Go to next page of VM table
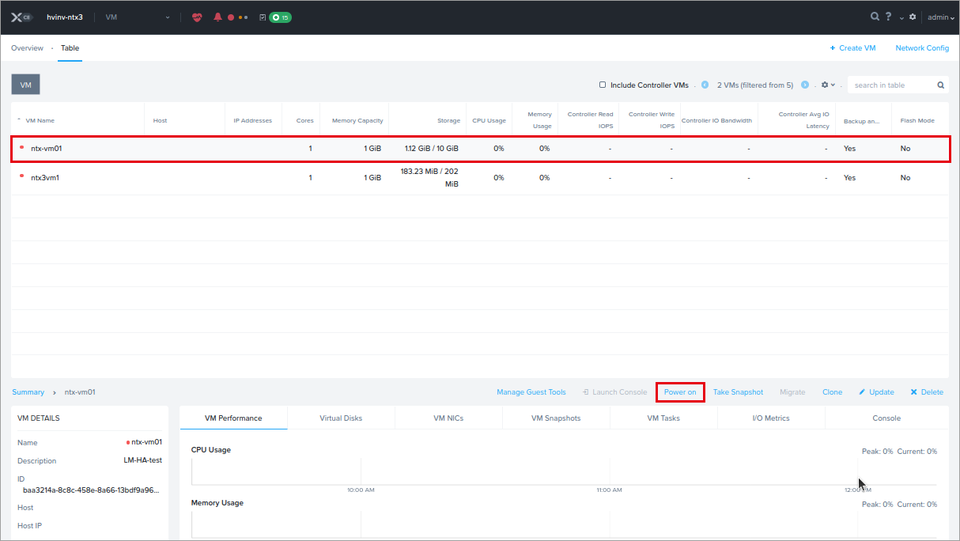 805,85
